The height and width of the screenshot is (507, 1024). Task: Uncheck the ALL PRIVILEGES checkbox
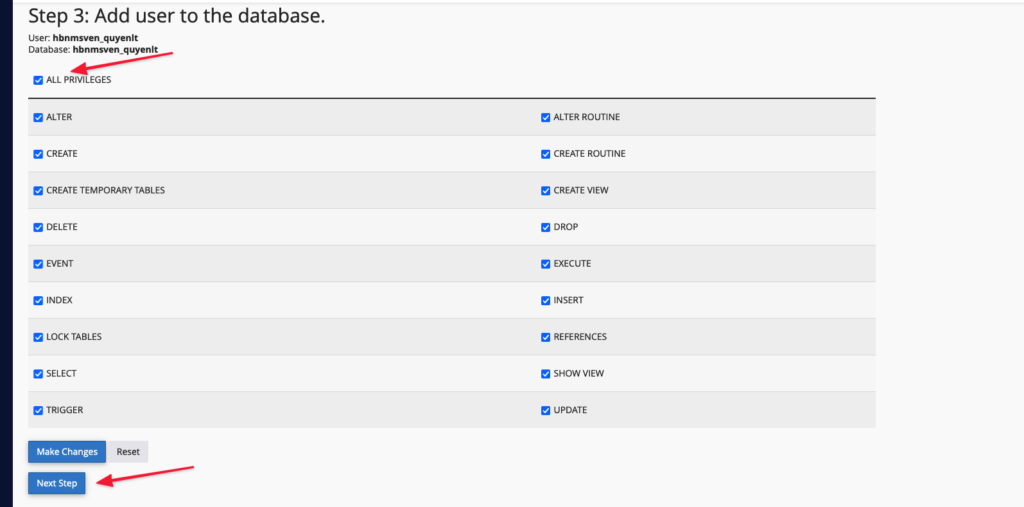(38, 80)
